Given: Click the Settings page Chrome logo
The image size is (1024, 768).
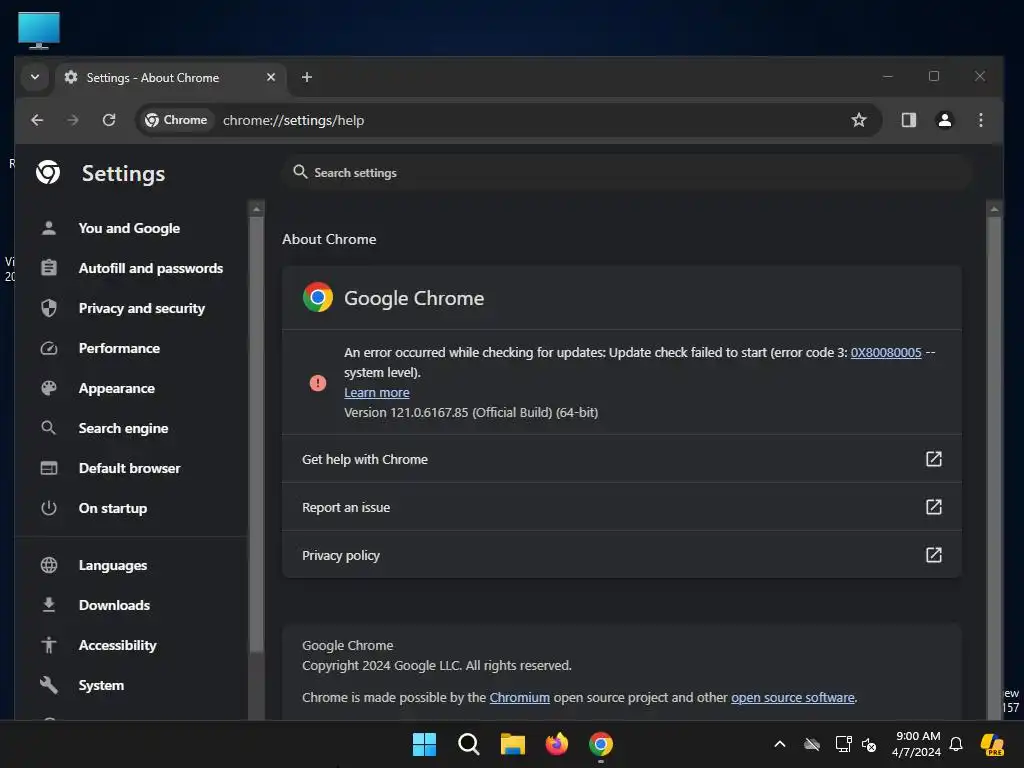Looking at the screenshot, I should pyautogui.click(x=48, y=172).
